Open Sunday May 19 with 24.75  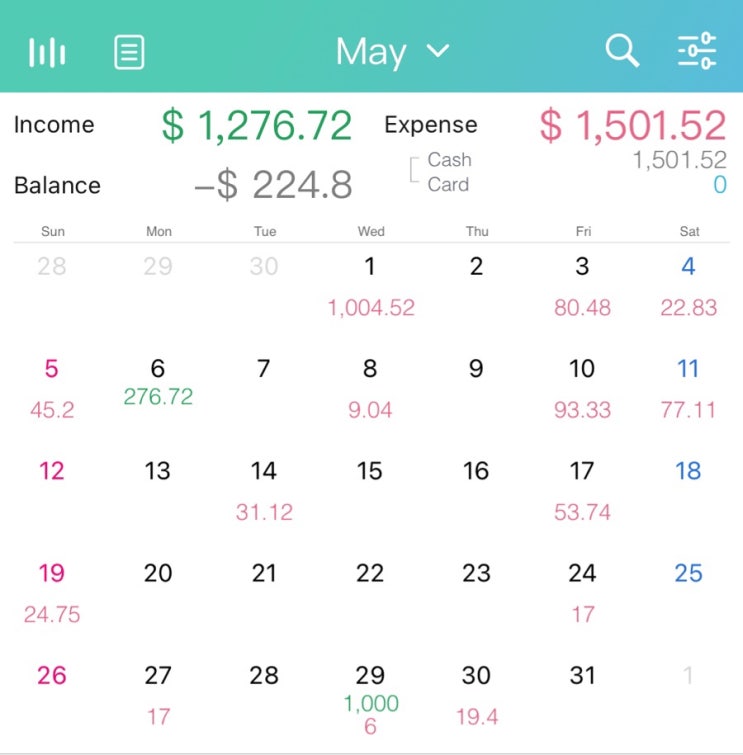click(x=52, y=593)
